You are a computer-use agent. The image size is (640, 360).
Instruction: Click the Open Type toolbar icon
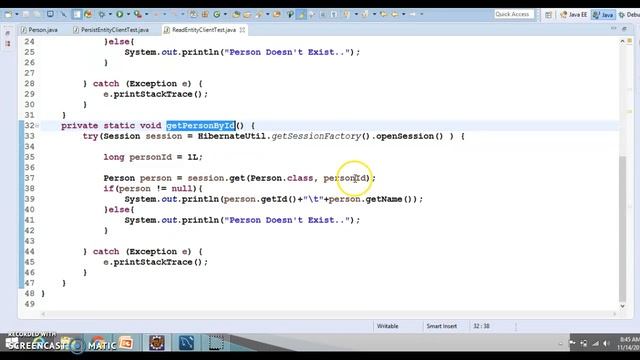pos(236,14)
